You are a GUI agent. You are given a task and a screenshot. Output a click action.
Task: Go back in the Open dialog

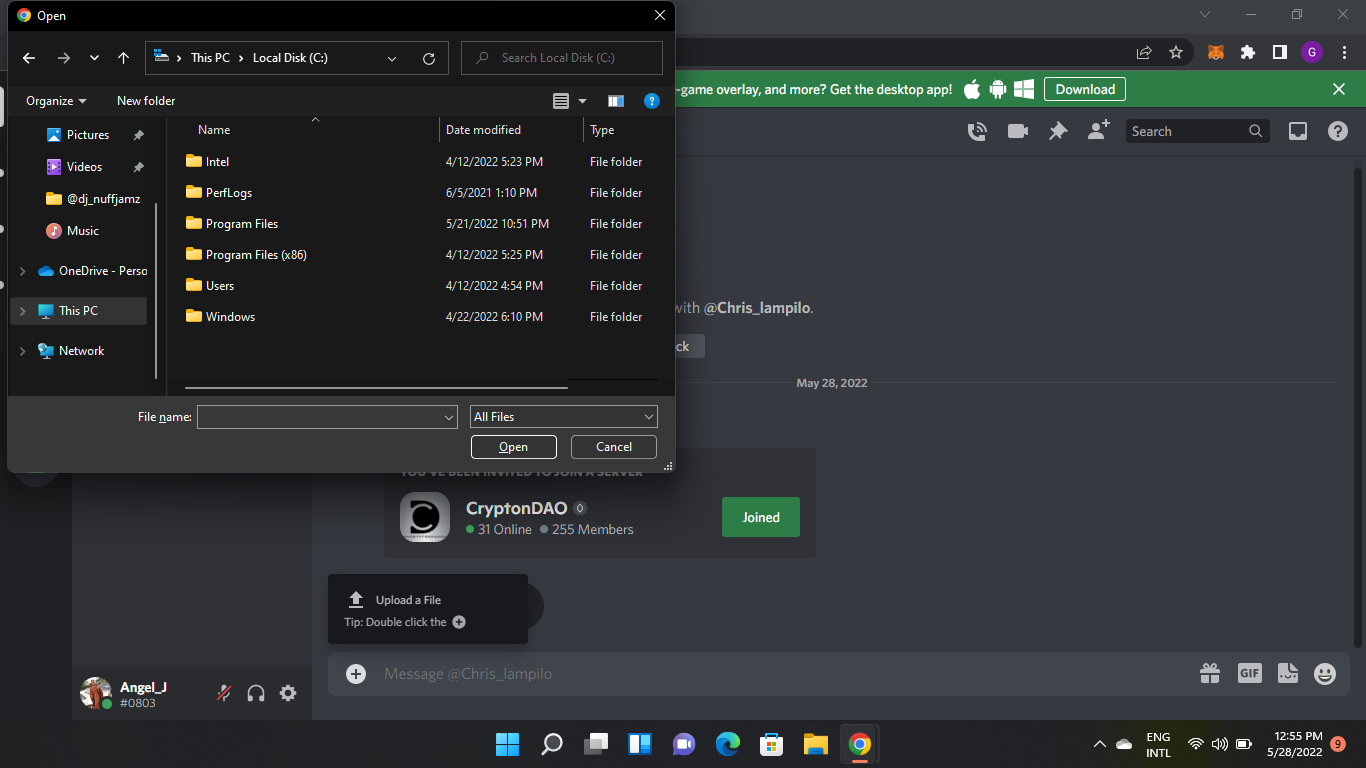click(29, 58)
